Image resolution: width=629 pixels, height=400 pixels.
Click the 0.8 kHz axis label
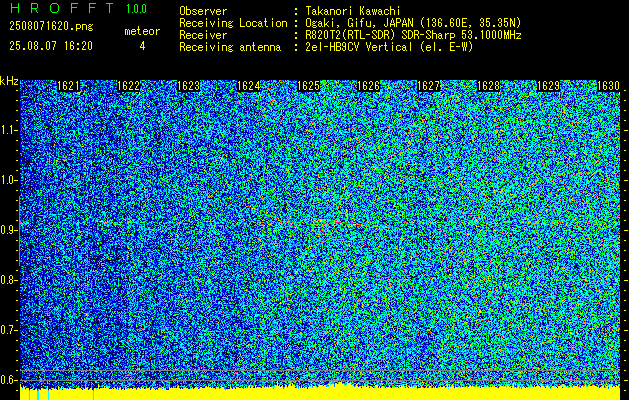point(8,280)
